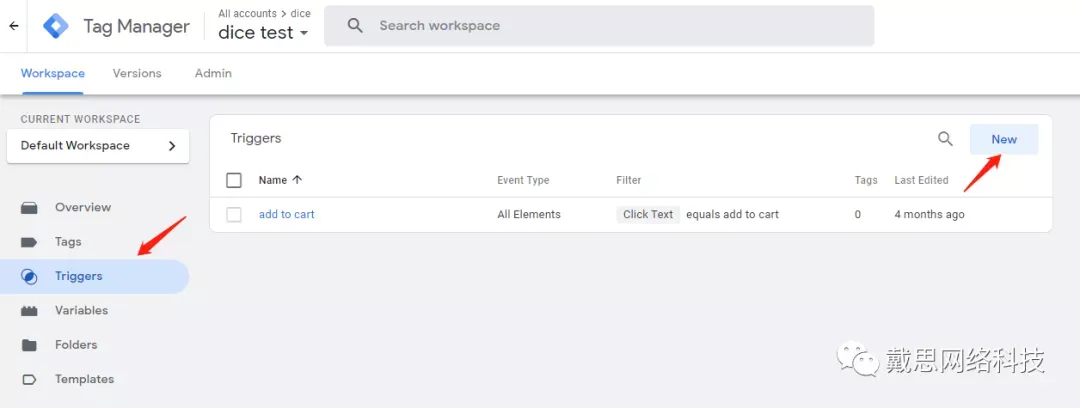This screenshot has width=1080, height=408.
Task: Click the back arrow icon
Action: (x=14, y=26)
